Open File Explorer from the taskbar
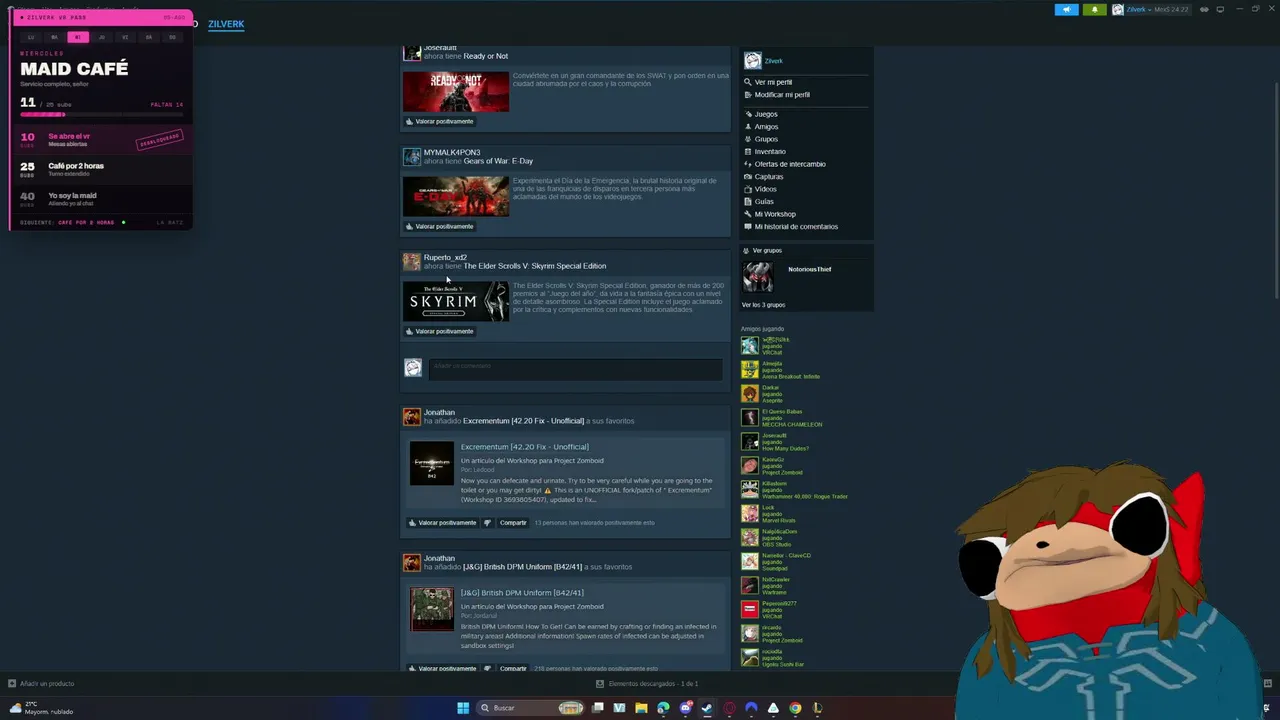Image resolution: width=1280 pixels, height=720 pixels. tap(641, 708)
